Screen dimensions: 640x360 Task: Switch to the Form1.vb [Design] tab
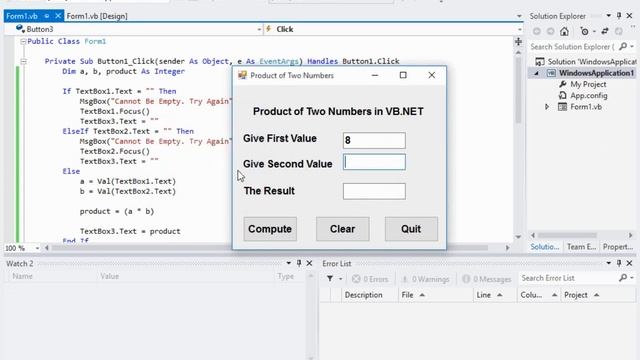(x=97, y=16)
